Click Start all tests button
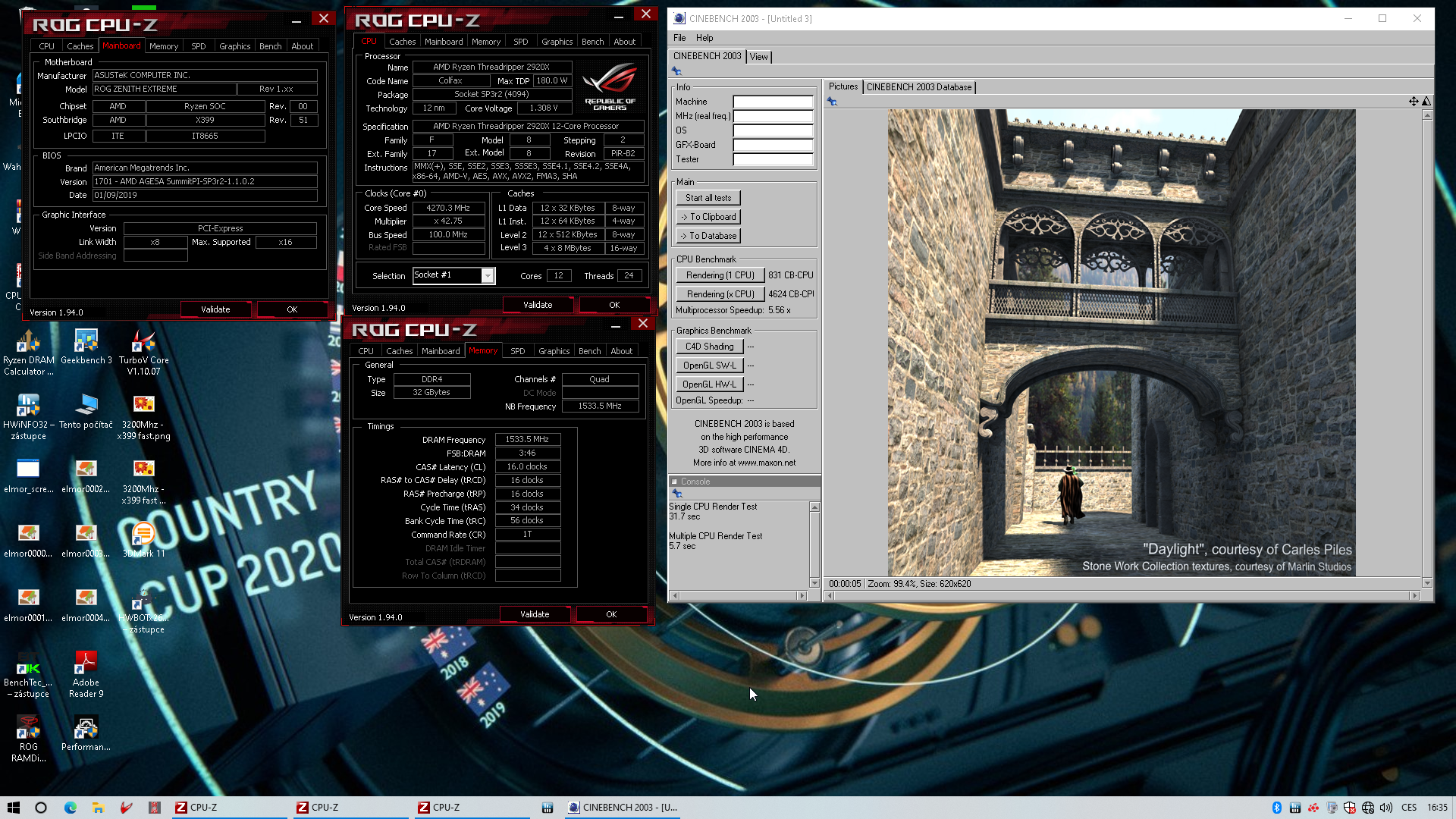1456x819 pixels. pos(708,198)
